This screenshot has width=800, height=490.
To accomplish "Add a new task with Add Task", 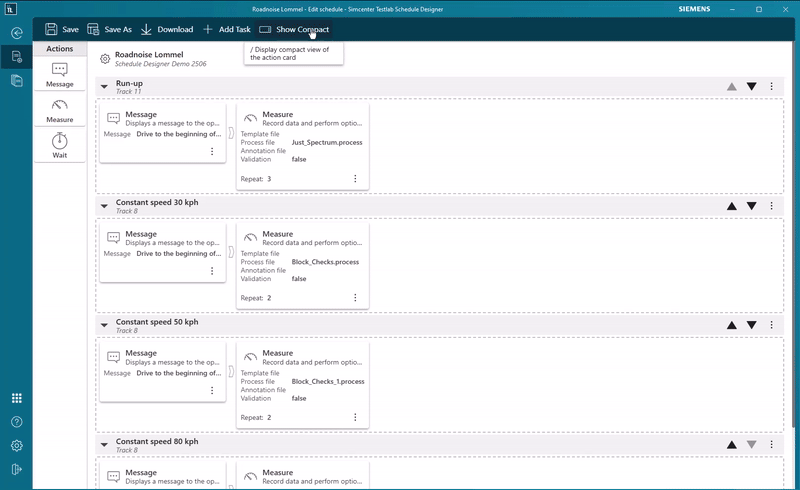I will 227,29.
